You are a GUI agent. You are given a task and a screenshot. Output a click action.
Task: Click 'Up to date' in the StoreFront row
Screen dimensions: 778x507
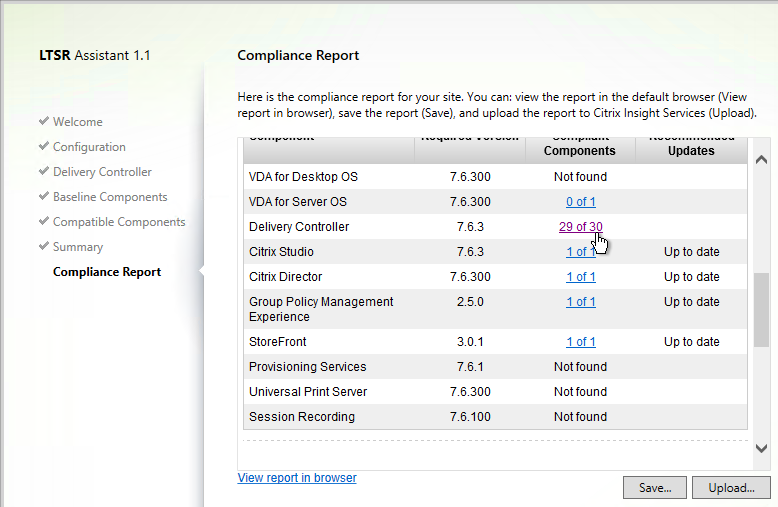(692, 342)
